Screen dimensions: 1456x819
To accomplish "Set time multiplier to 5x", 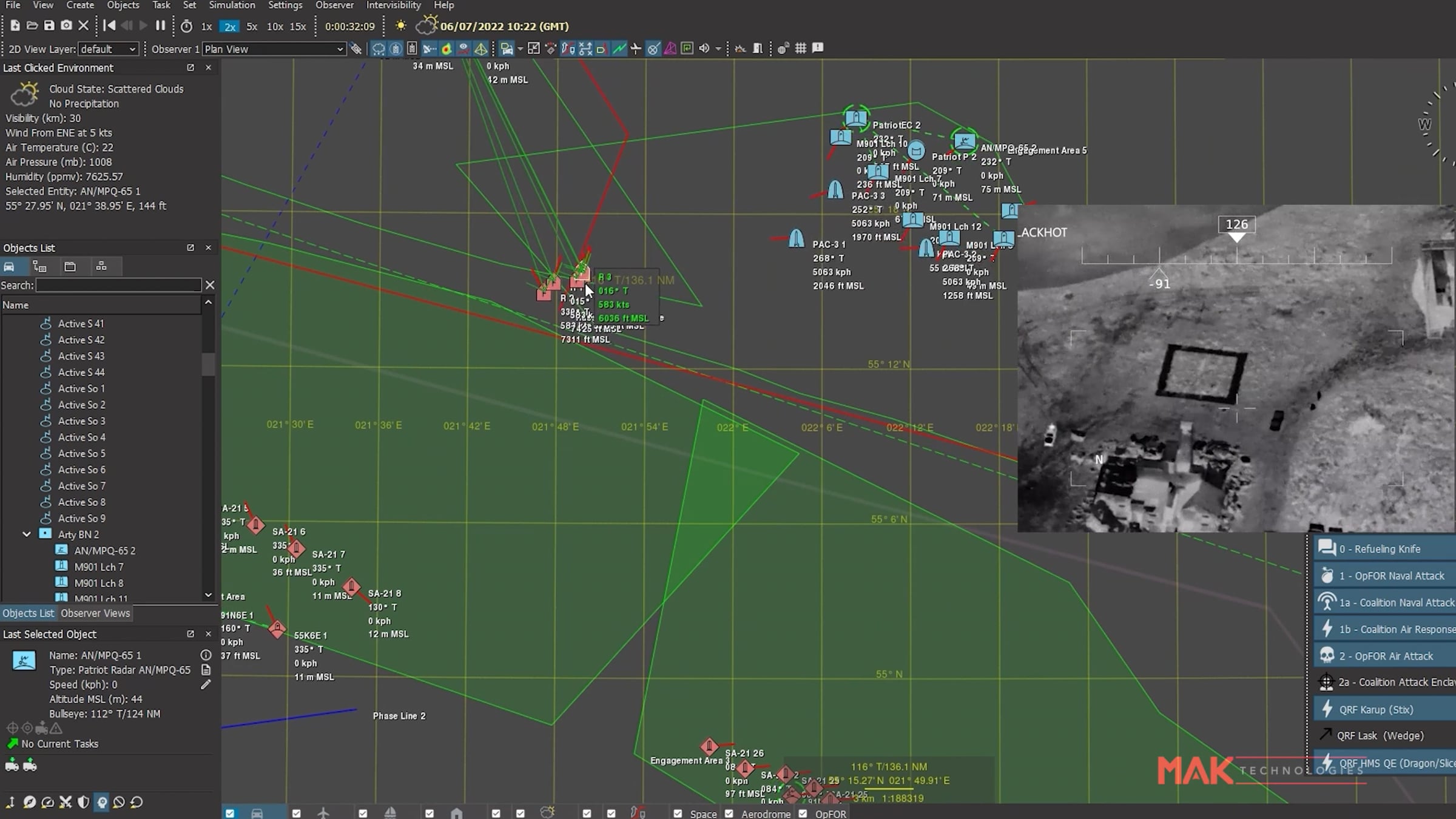I will [252, 27].
